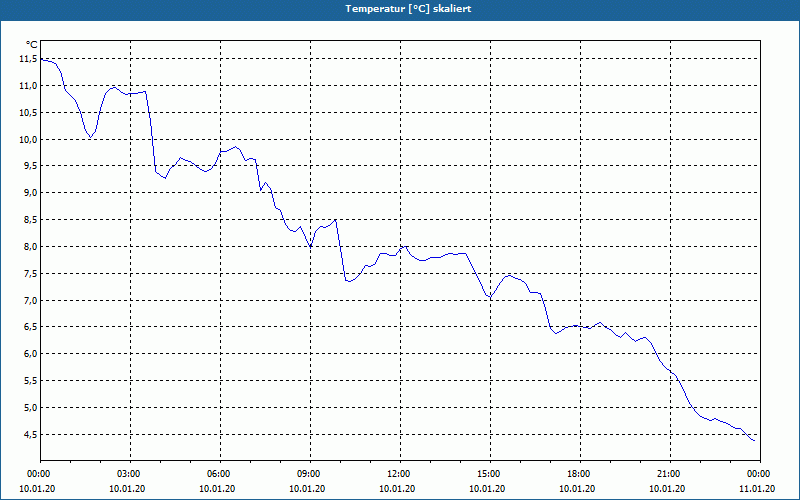Choose the 6,0 temperature label

(30, 354)
